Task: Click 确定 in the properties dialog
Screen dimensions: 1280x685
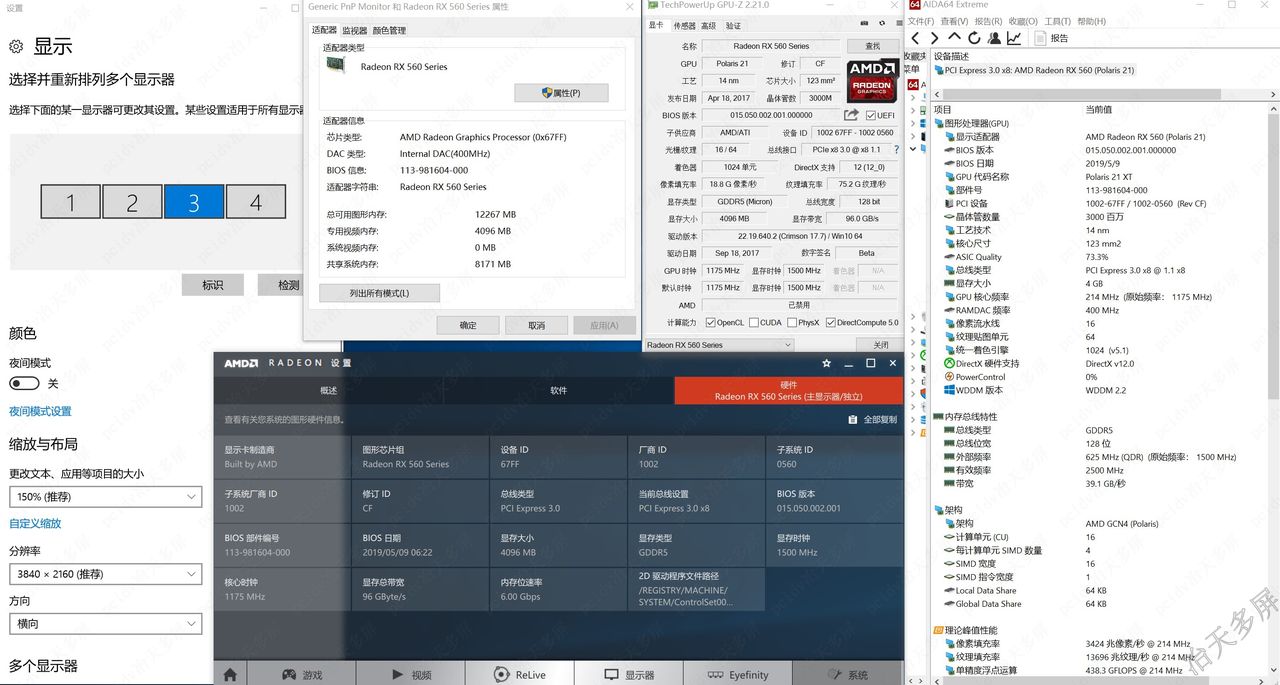Action: coord(467,325)
